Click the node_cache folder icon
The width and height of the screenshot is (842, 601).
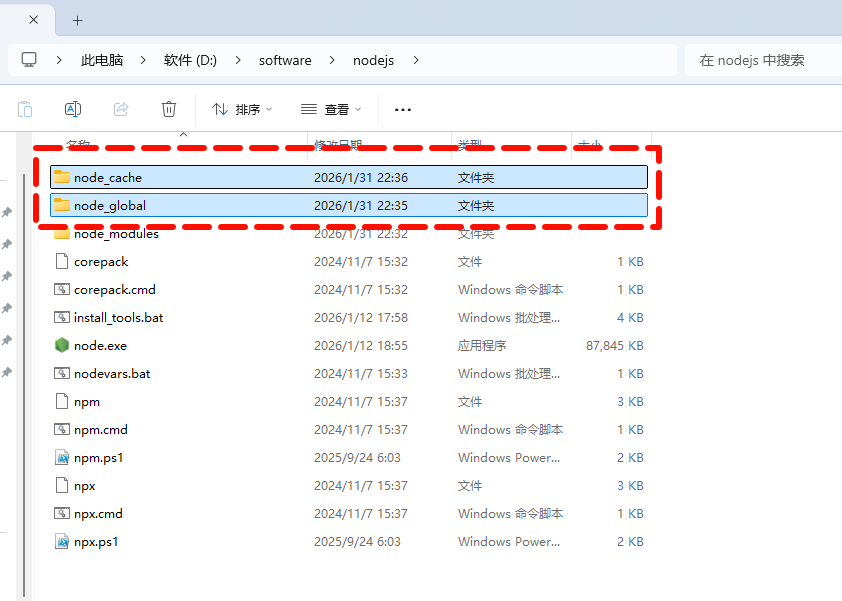click(x=62, y=177)
